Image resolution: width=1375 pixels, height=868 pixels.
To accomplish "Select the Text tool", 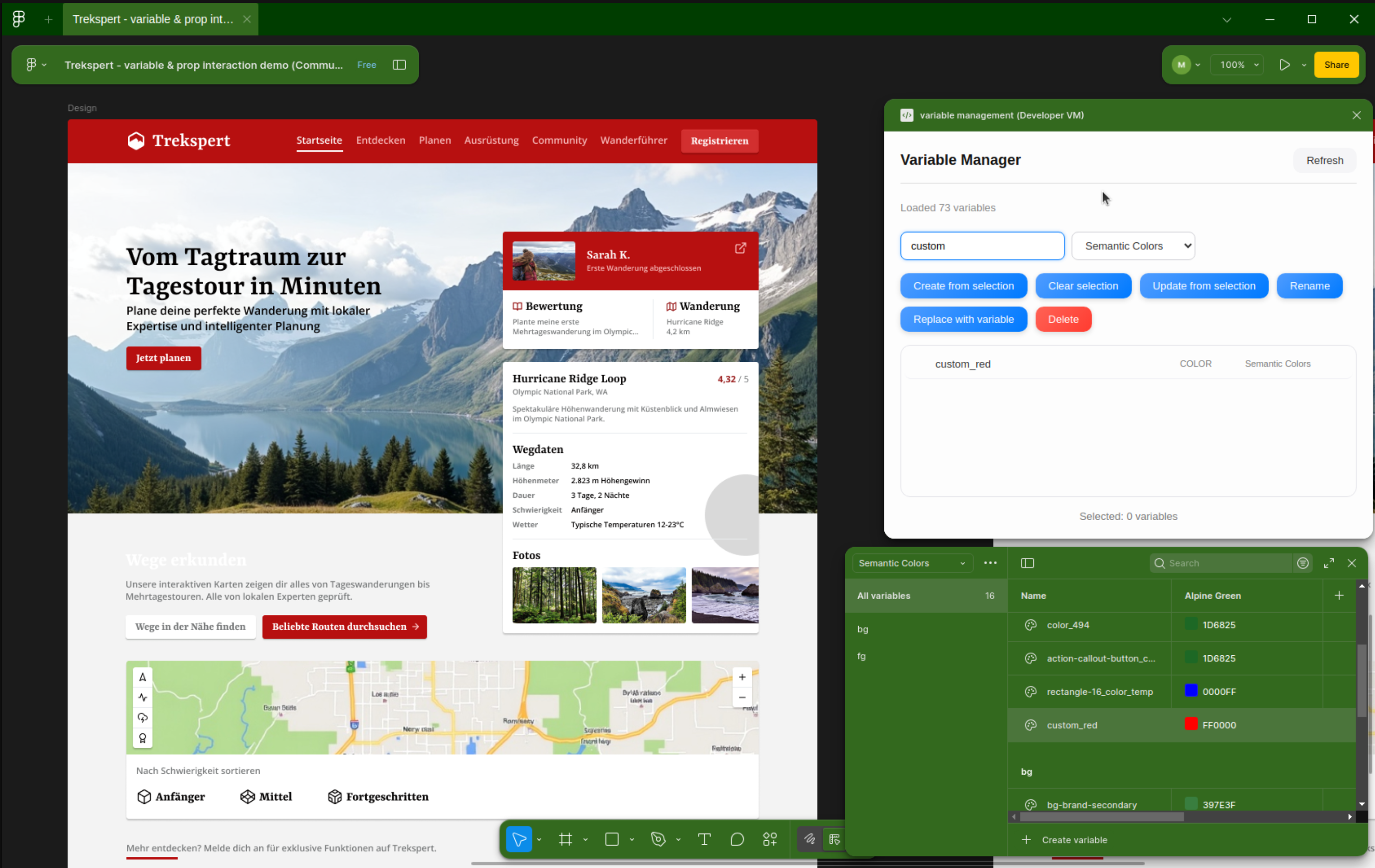I will [x=704, y=839].
